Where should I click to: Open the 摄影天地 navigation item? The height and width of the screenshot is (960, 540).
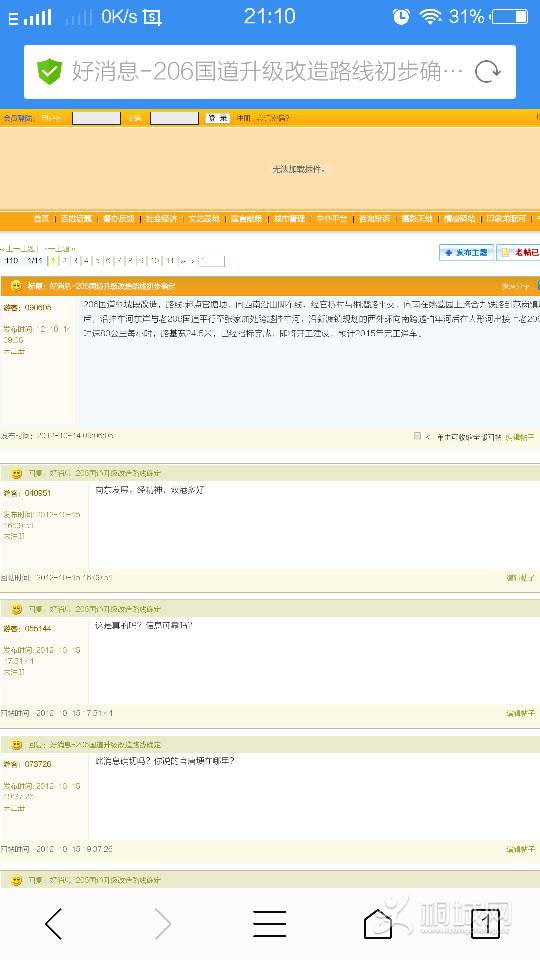[416, 219]
